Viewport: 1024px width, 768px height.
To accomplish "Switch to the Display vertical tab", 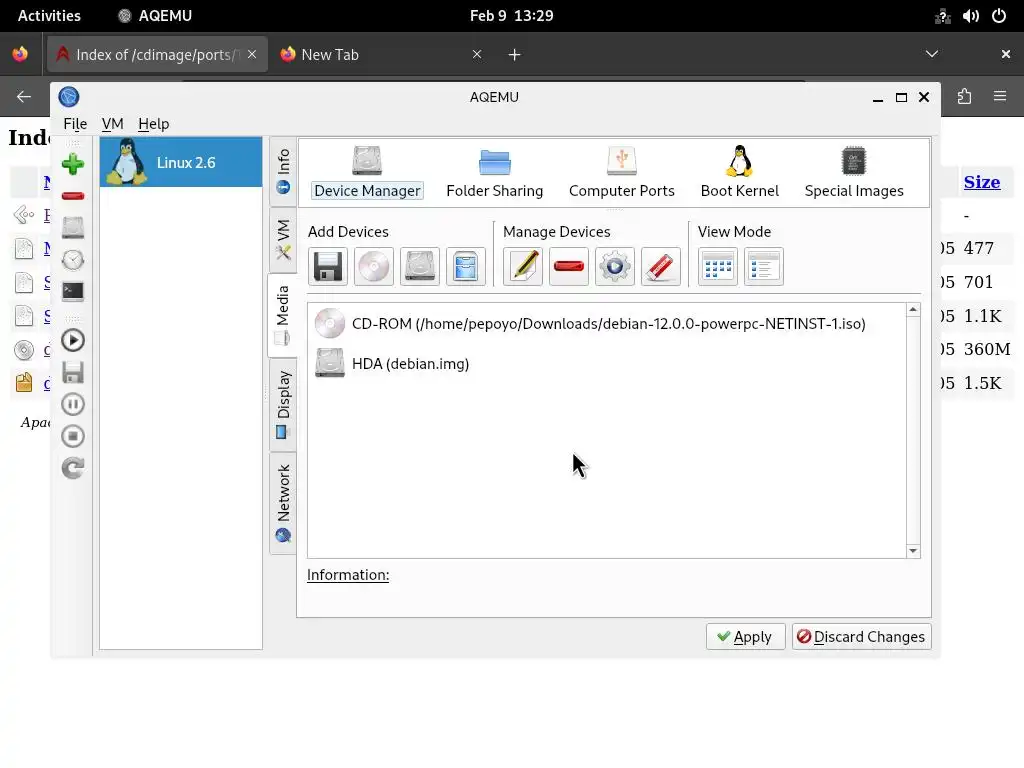I will coord(283,404).
